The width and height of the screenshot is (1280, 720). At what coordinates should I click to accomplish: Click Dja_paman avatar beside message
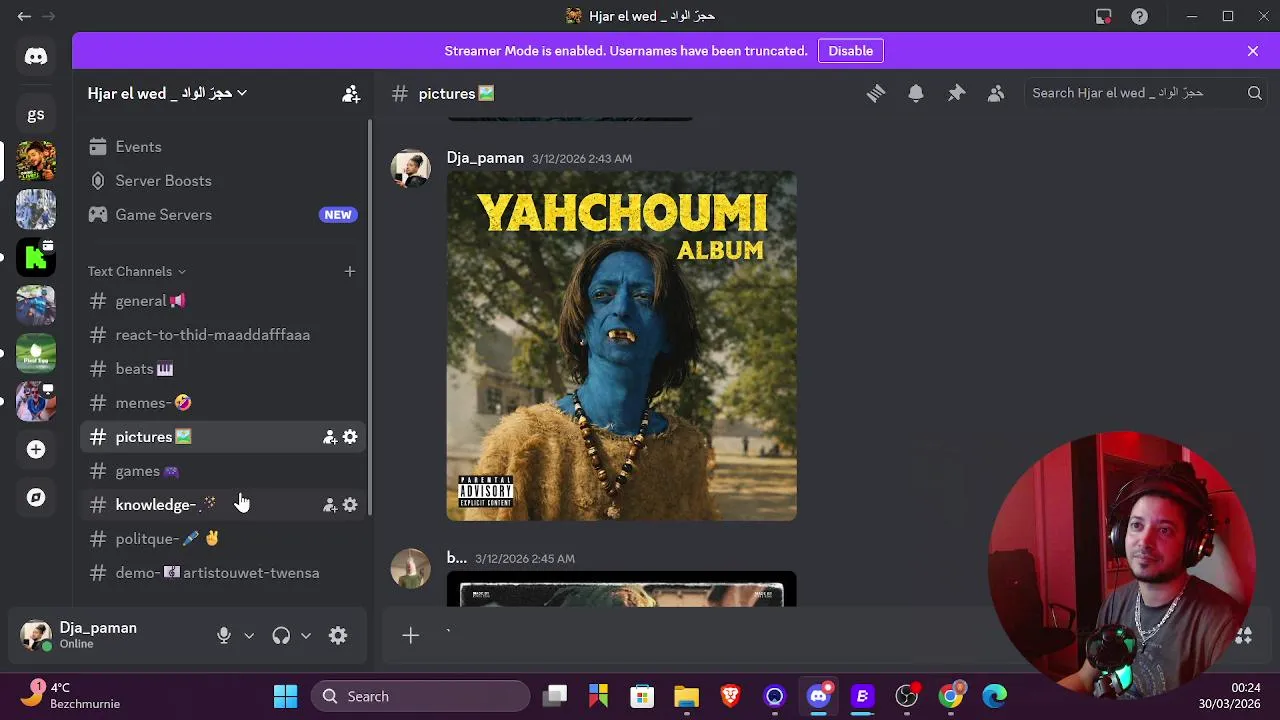410,168
